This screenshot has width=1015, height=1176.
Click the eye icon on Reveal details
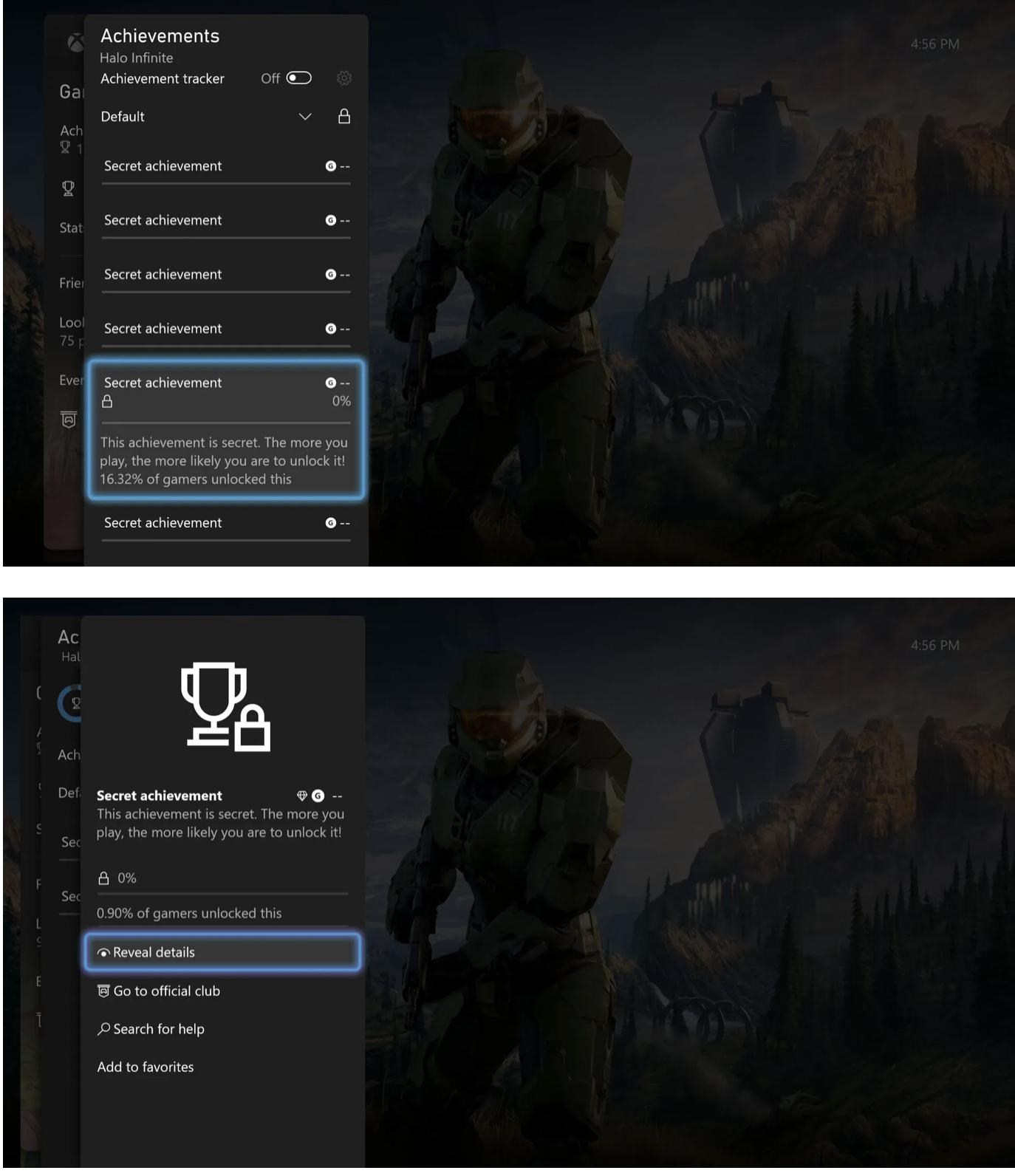pos(103,953)
